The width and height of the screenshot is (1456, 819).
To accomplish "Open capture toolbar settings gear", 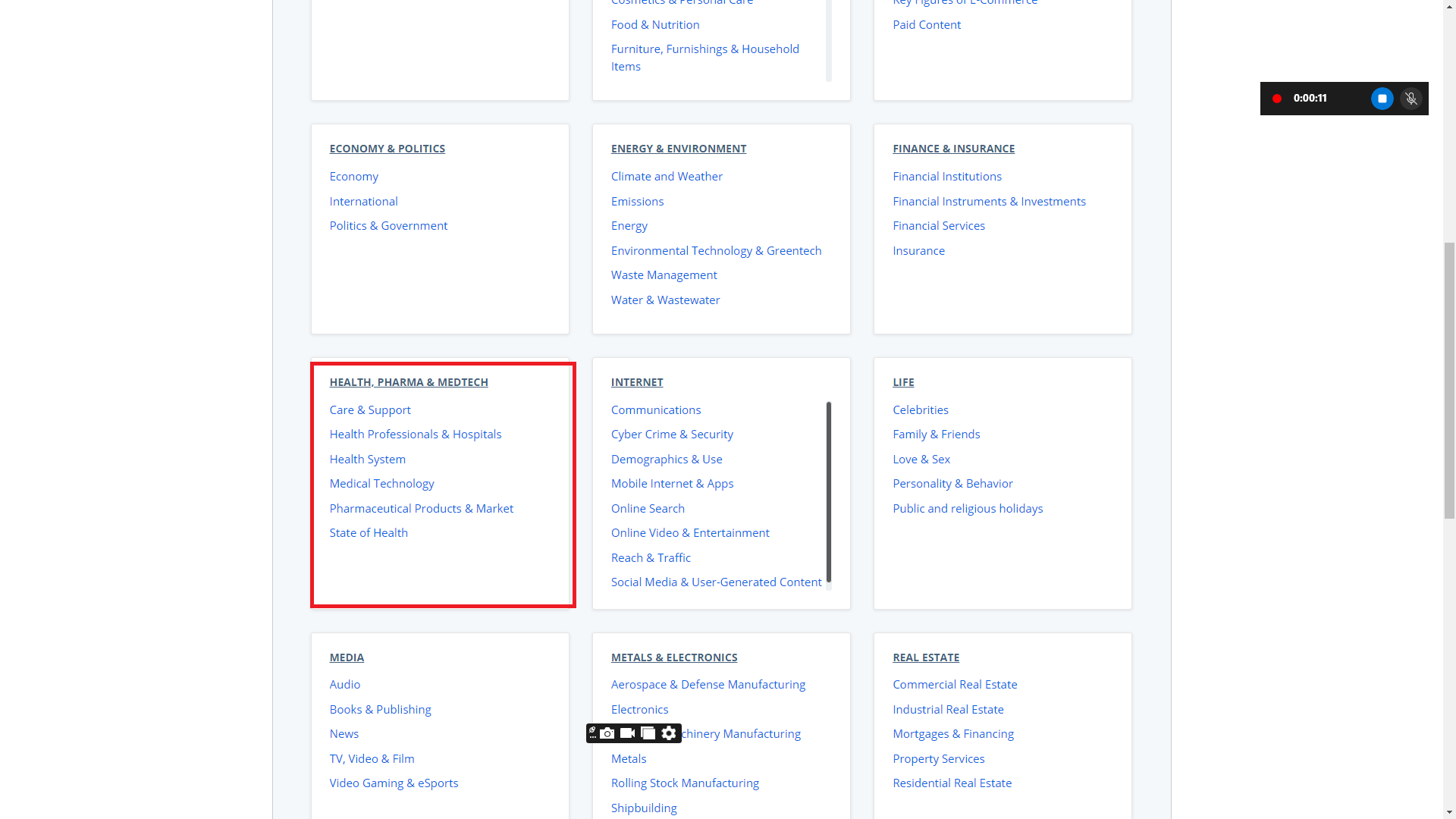I will pyautogui.click(x=669, y=733).
